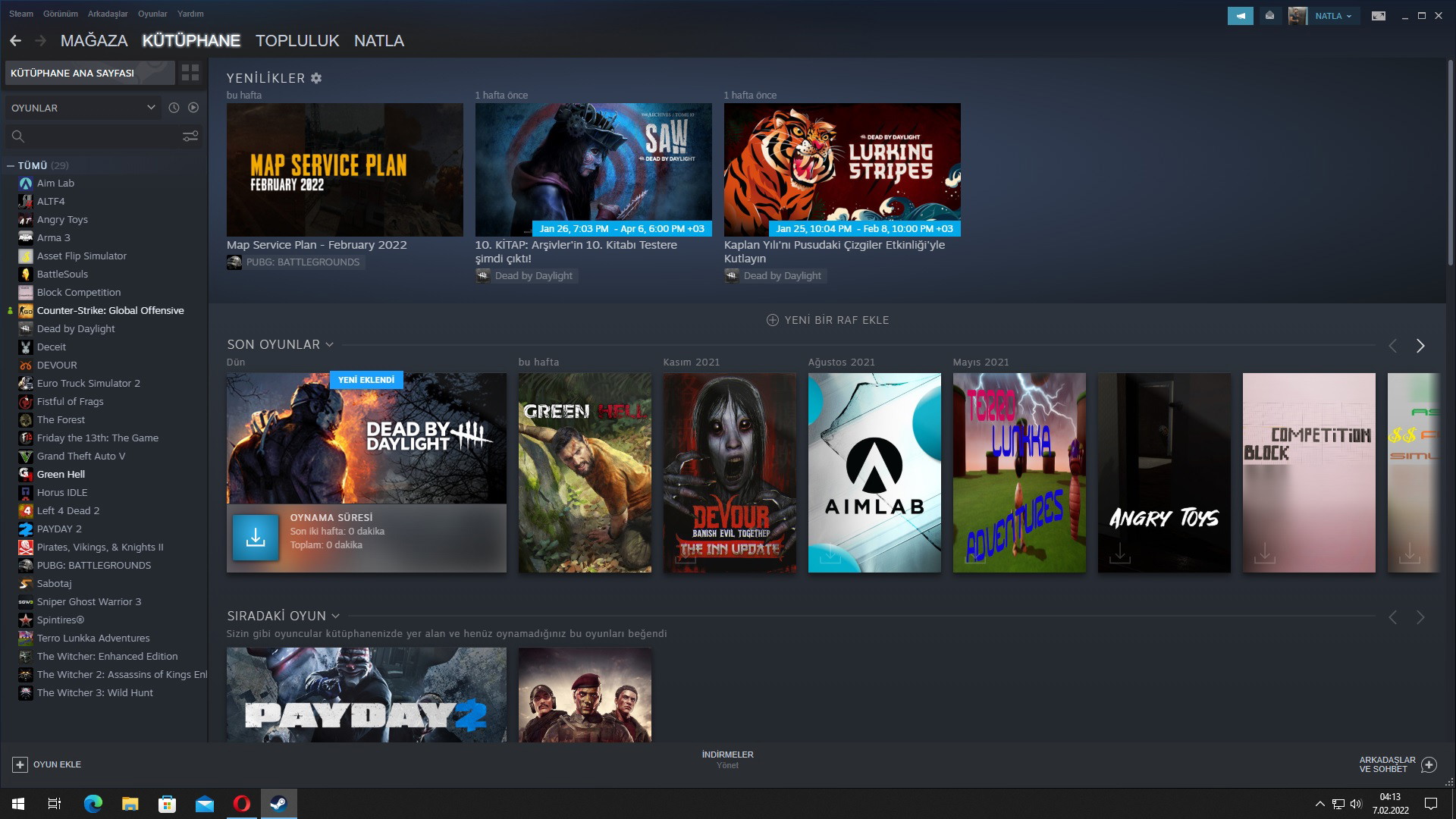
Task: Download Dead by Daylight install button
Action: (256, 538)
